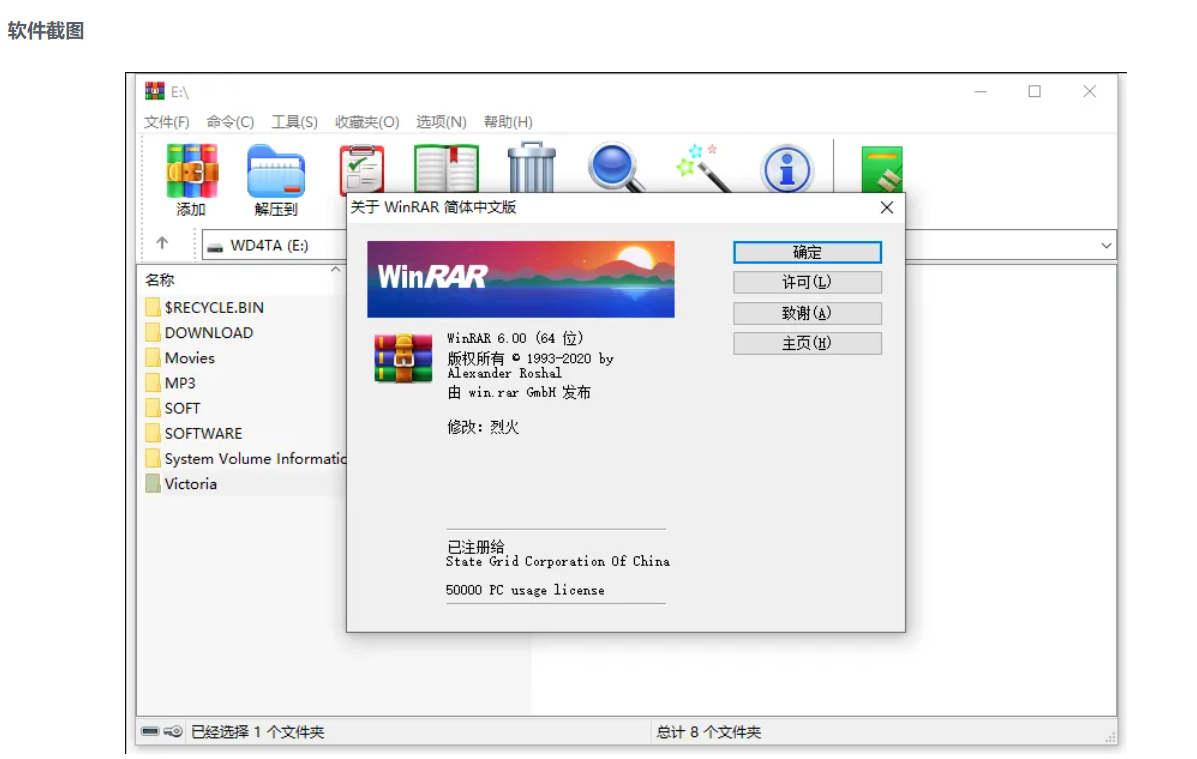Open the 主页(H) homepage button
This screenshot has height=759, width=1197.
pos(807,343)
